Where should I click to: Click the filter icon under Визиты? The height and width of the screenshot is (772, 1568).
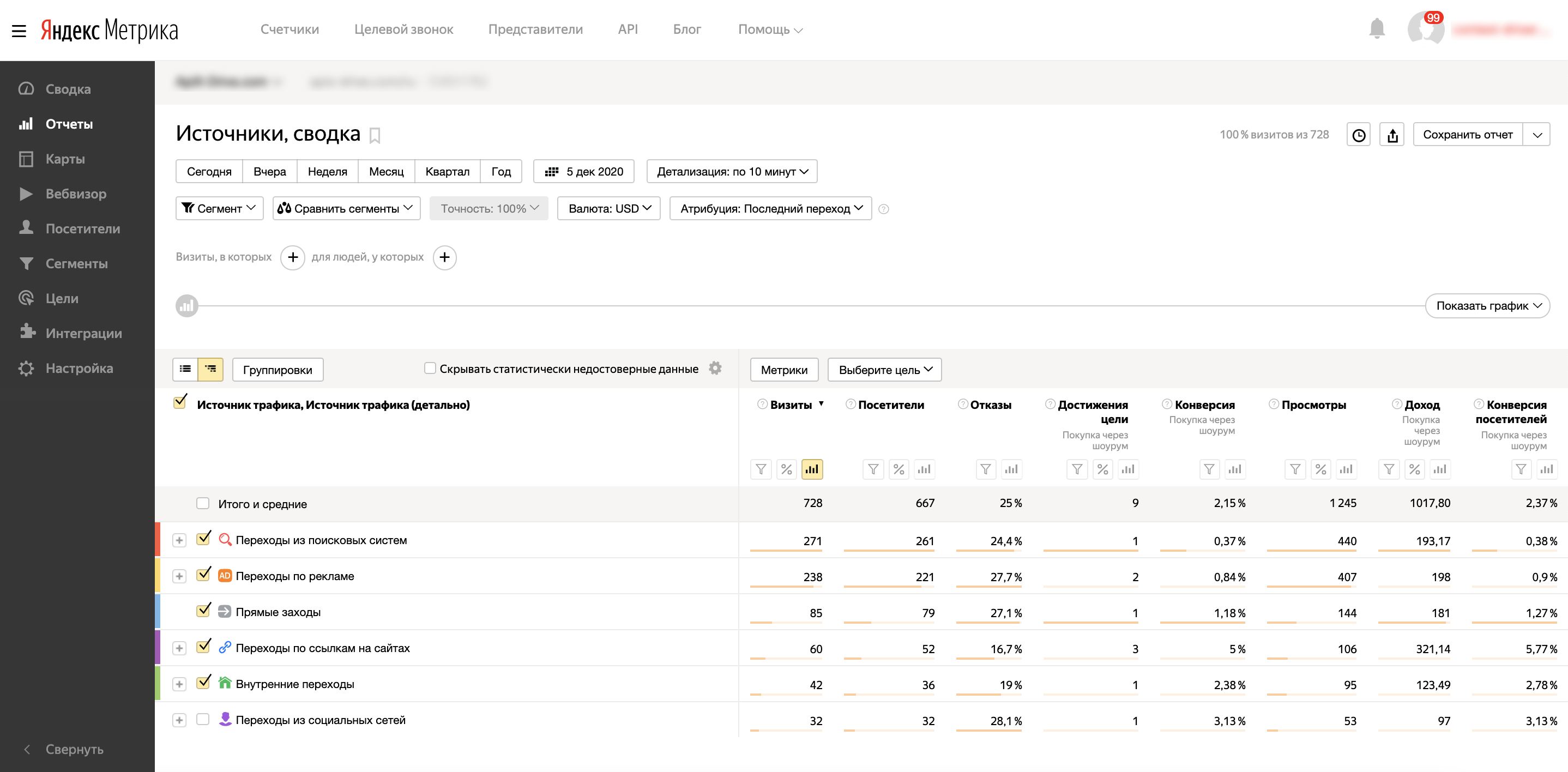[761, 469]
